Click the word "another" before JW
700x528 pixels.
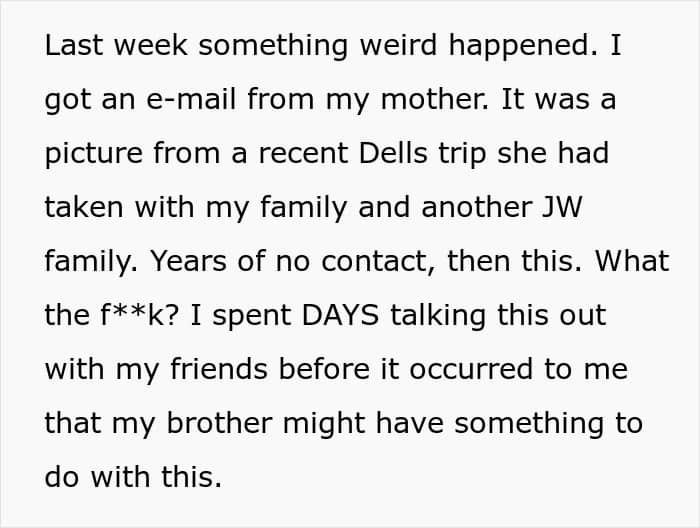click(476, 208)
